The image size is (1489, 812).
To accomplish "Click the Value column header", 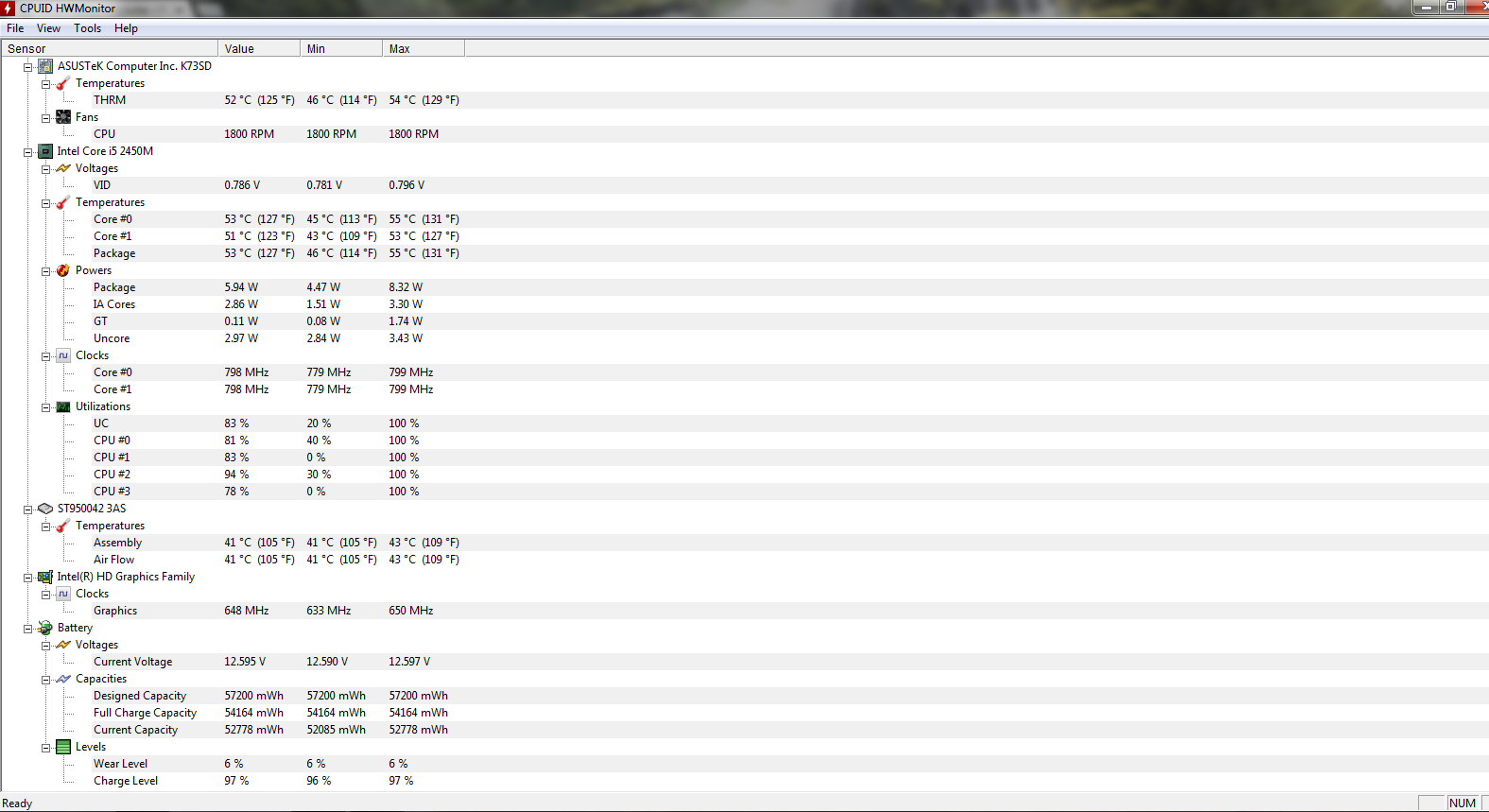I will click(x=259, y=49).
